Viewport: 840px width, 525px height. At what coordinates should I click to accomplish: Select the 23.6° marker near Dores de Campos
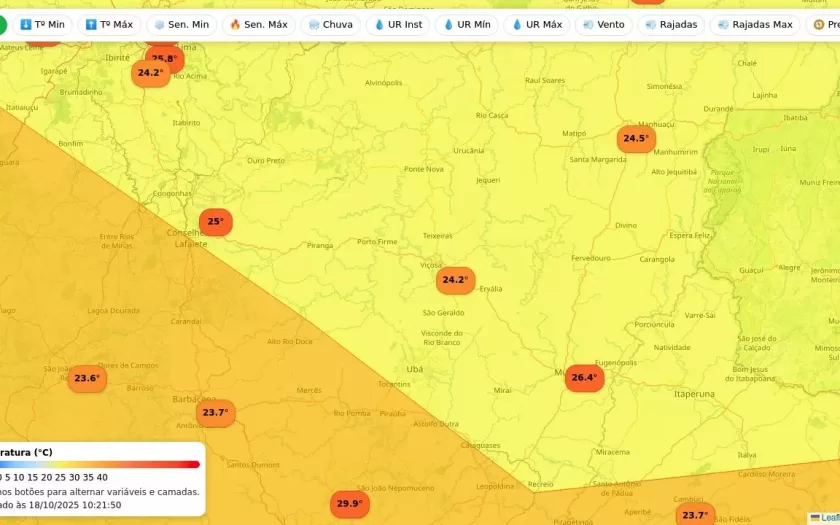pos(87,379)
